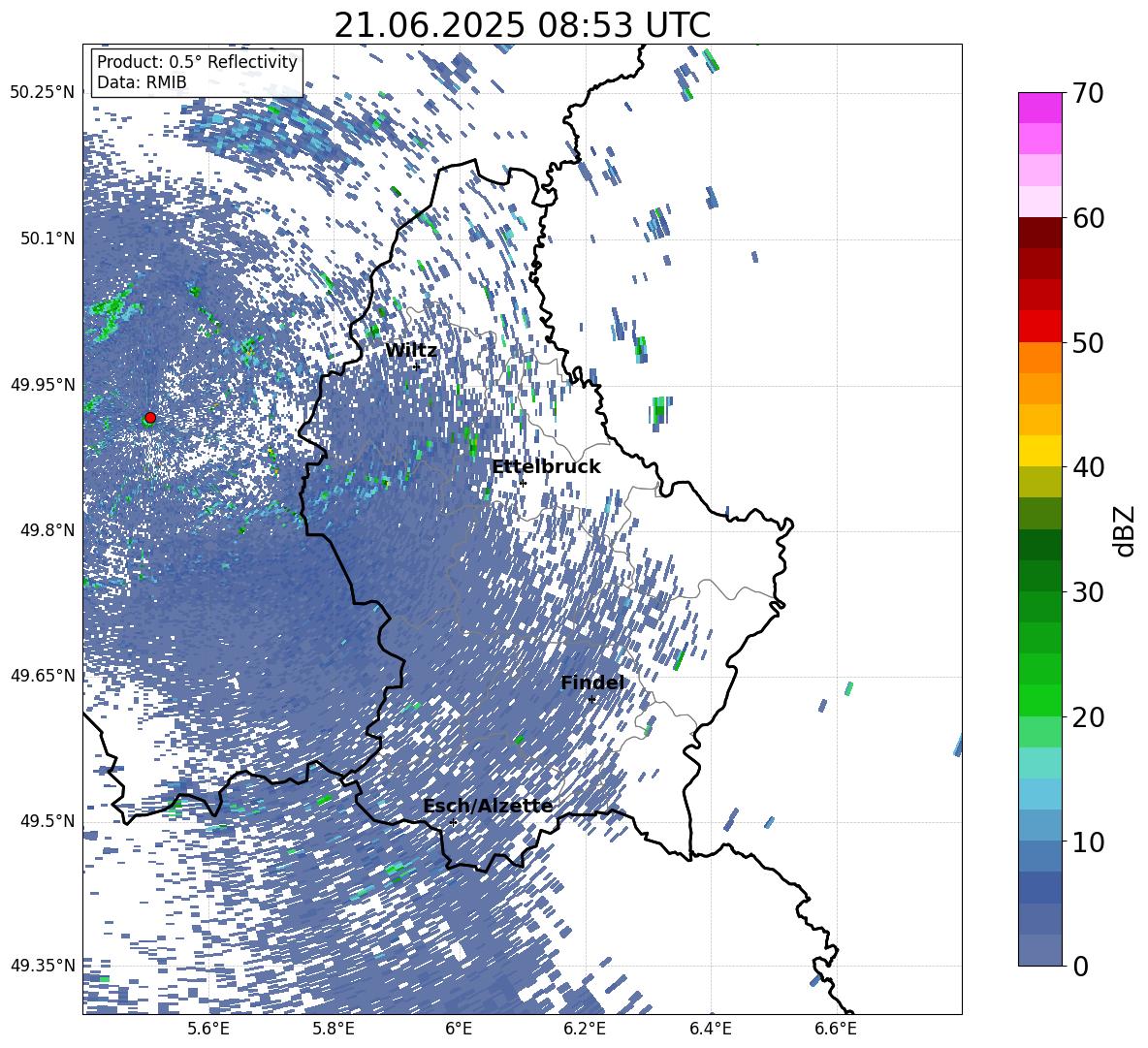Viewport: 1148px width, 1048px height.
Task: Click the 'Product: 0.5° Reflectivity' text
Action: coord(197,62)
